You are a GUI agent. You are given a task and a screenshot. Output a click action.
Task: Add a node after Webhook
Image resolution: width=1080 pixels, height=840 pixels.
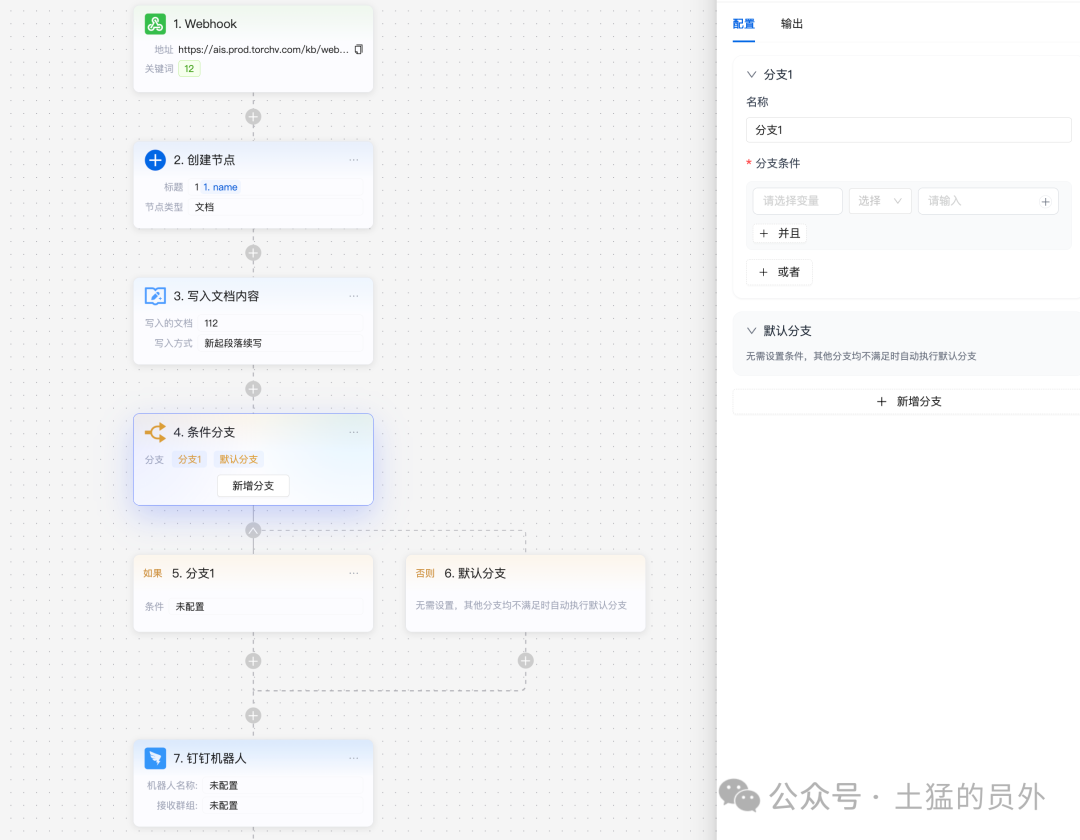(x=253, y=116)
